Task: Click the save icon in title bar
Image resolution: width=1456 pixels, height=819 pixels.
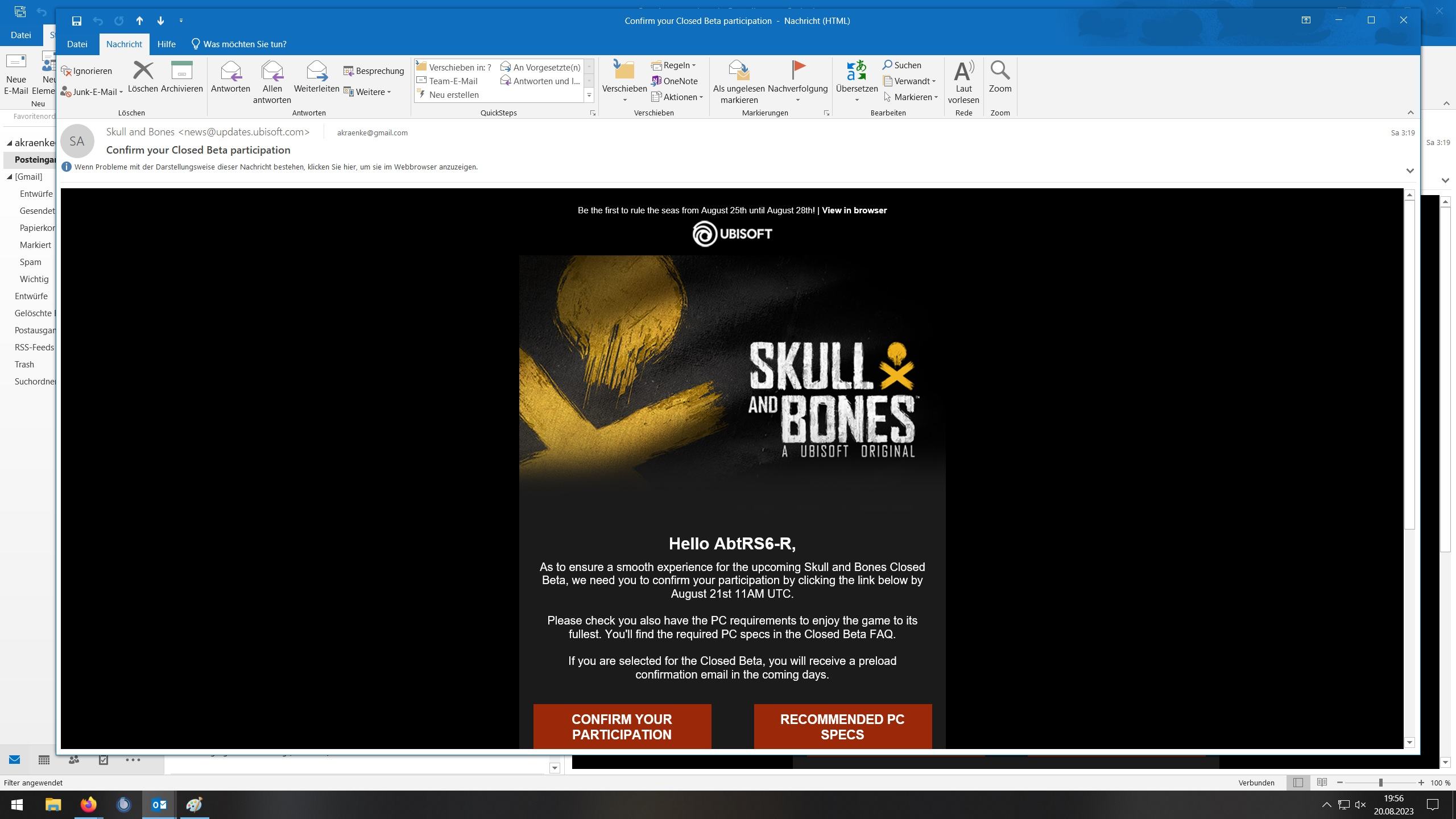Action: (x=77, y=21)
